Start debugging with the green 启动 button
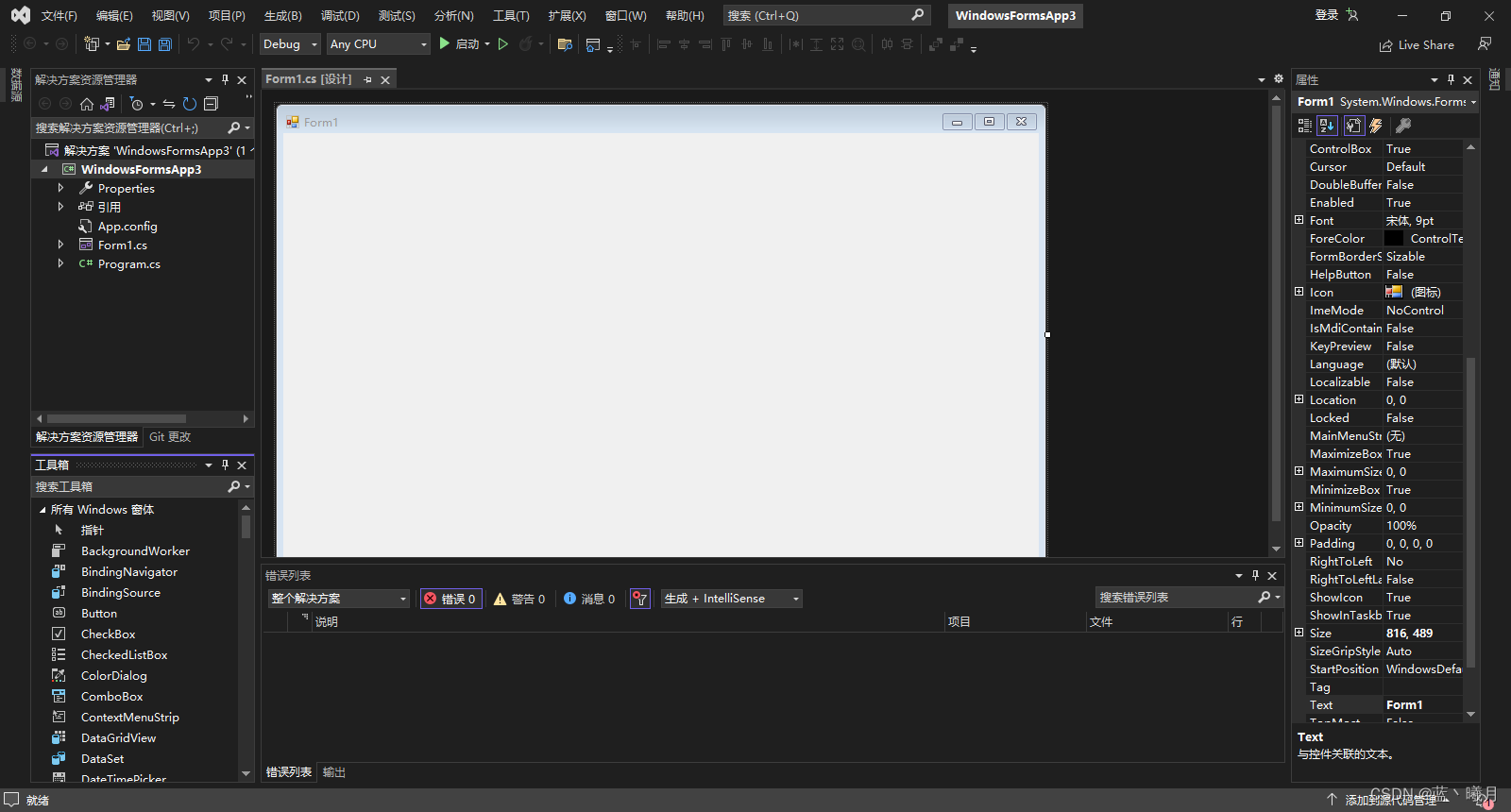This screenshot has height=812, width=1511. pyautogui.click(x=458, y=44)
